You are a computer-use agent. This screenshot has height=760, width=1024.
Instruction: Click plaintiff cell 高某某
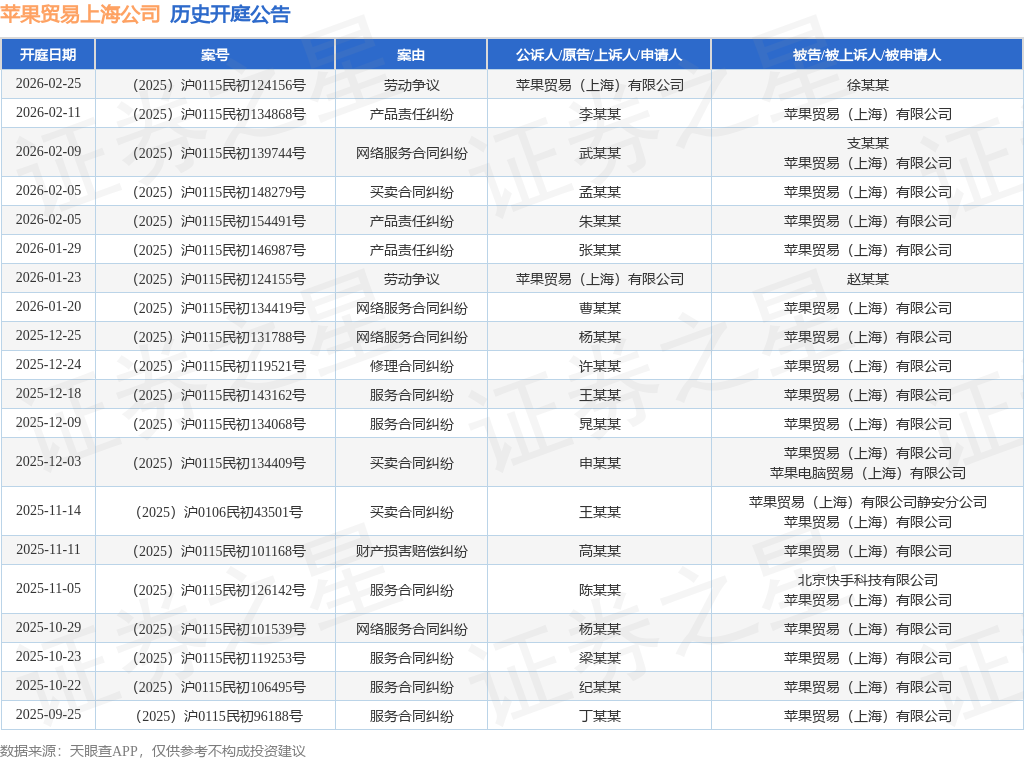(x=600, y=551)
